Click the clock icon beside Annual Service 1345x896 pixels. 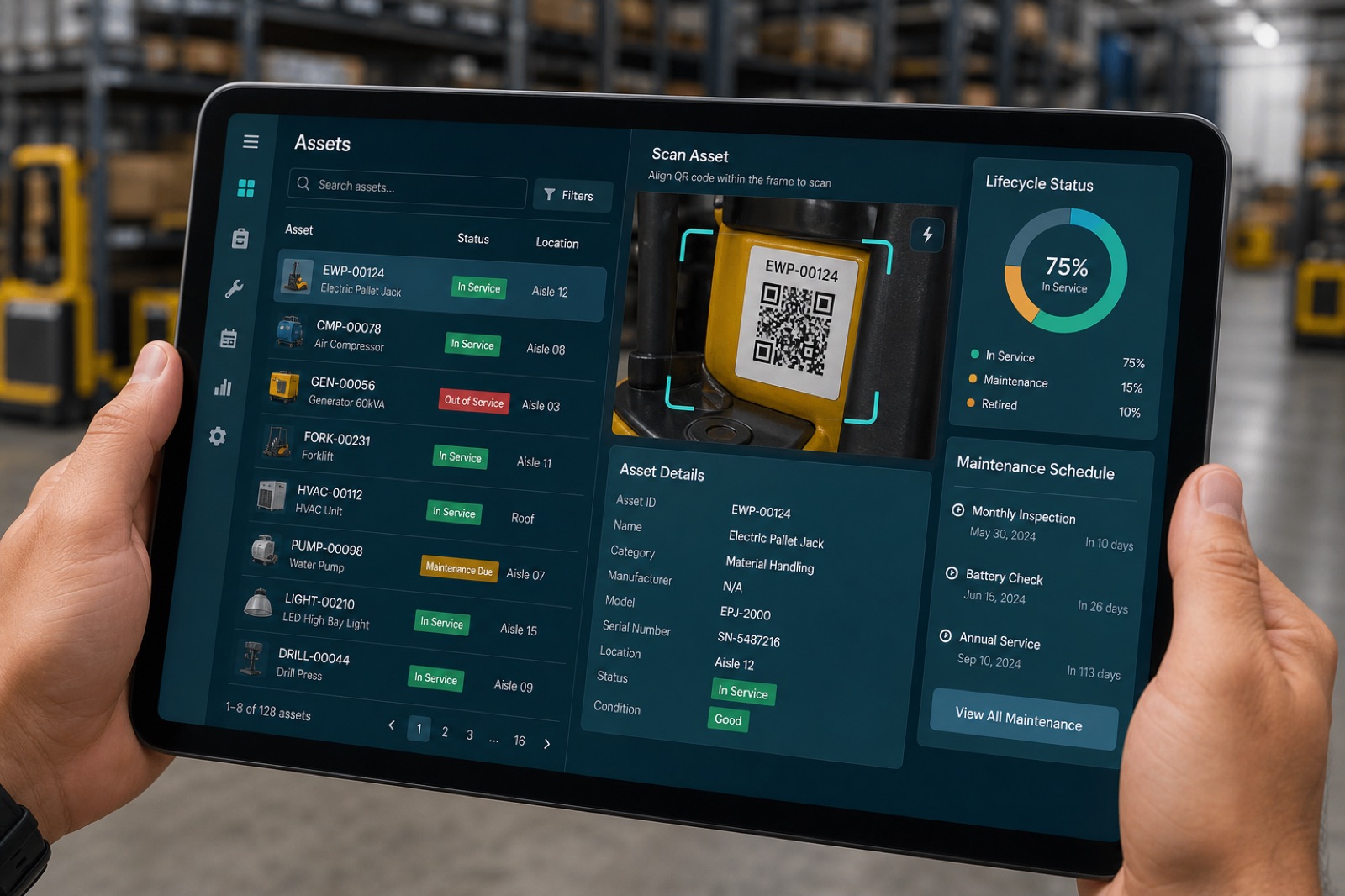(x=946, y=636)
